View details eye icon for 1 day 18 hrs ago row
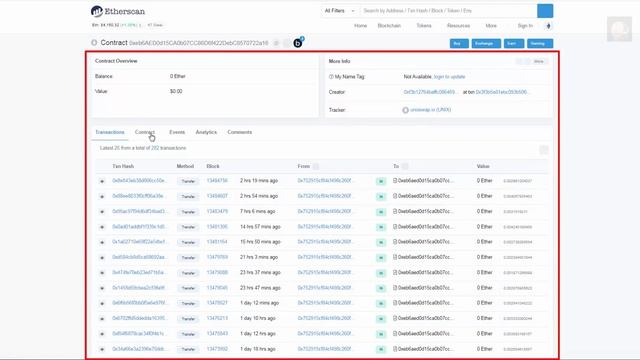640x360 pixels. [x=102, y=349]
